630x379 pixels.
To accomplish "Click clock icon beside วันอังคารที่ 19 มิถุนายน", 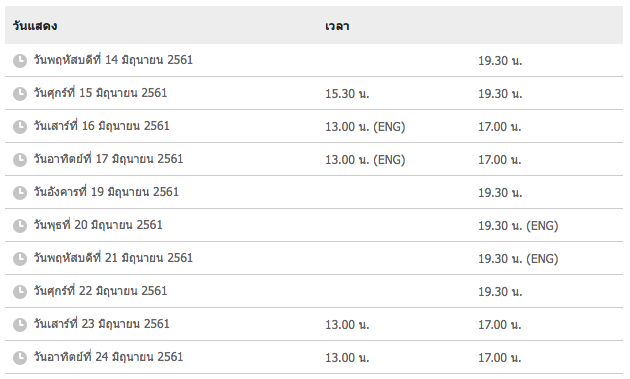I will point(20,193).
